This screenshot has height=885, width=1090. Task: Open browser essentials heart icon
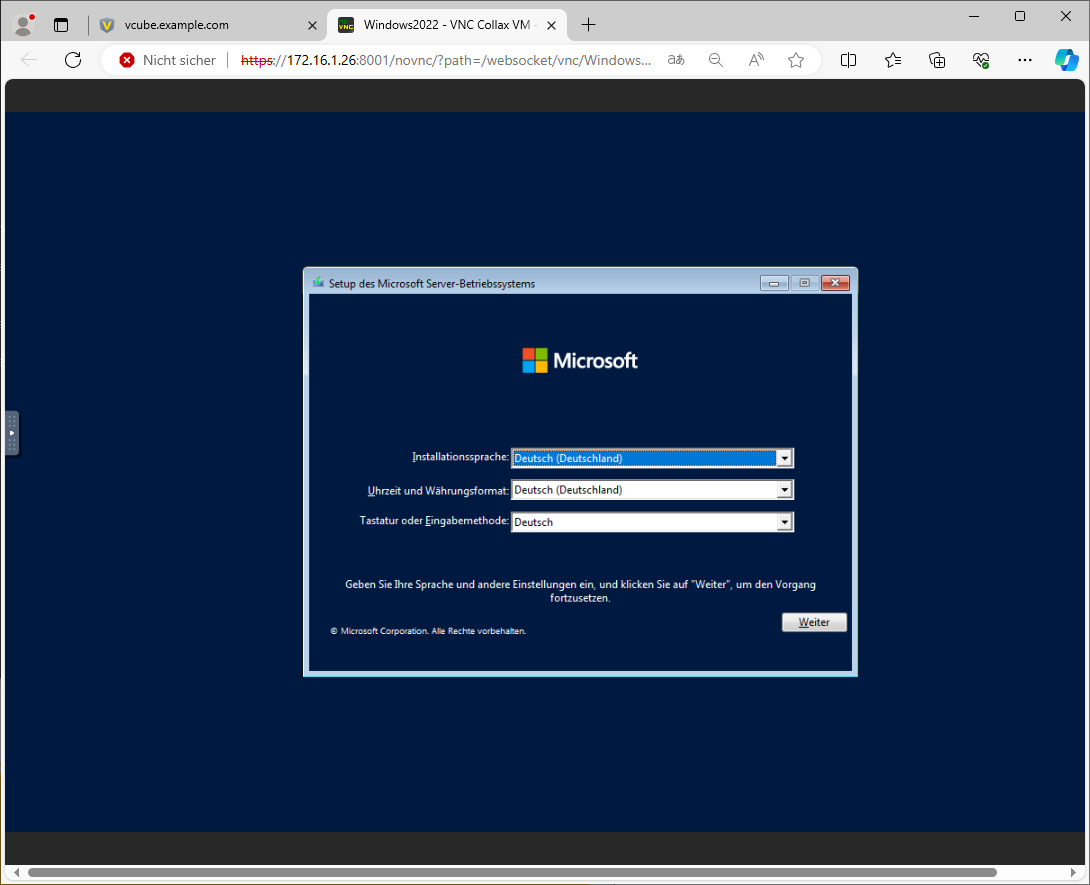point(981,60)
